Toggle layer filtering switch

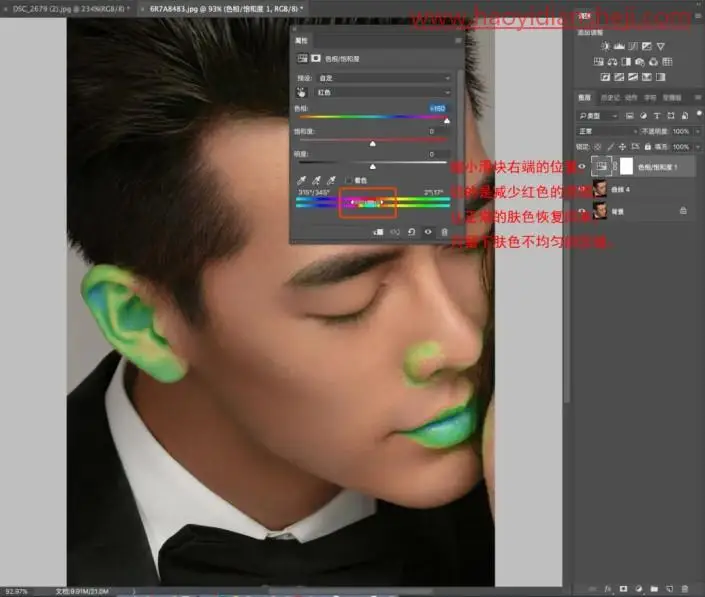point(699,114)
